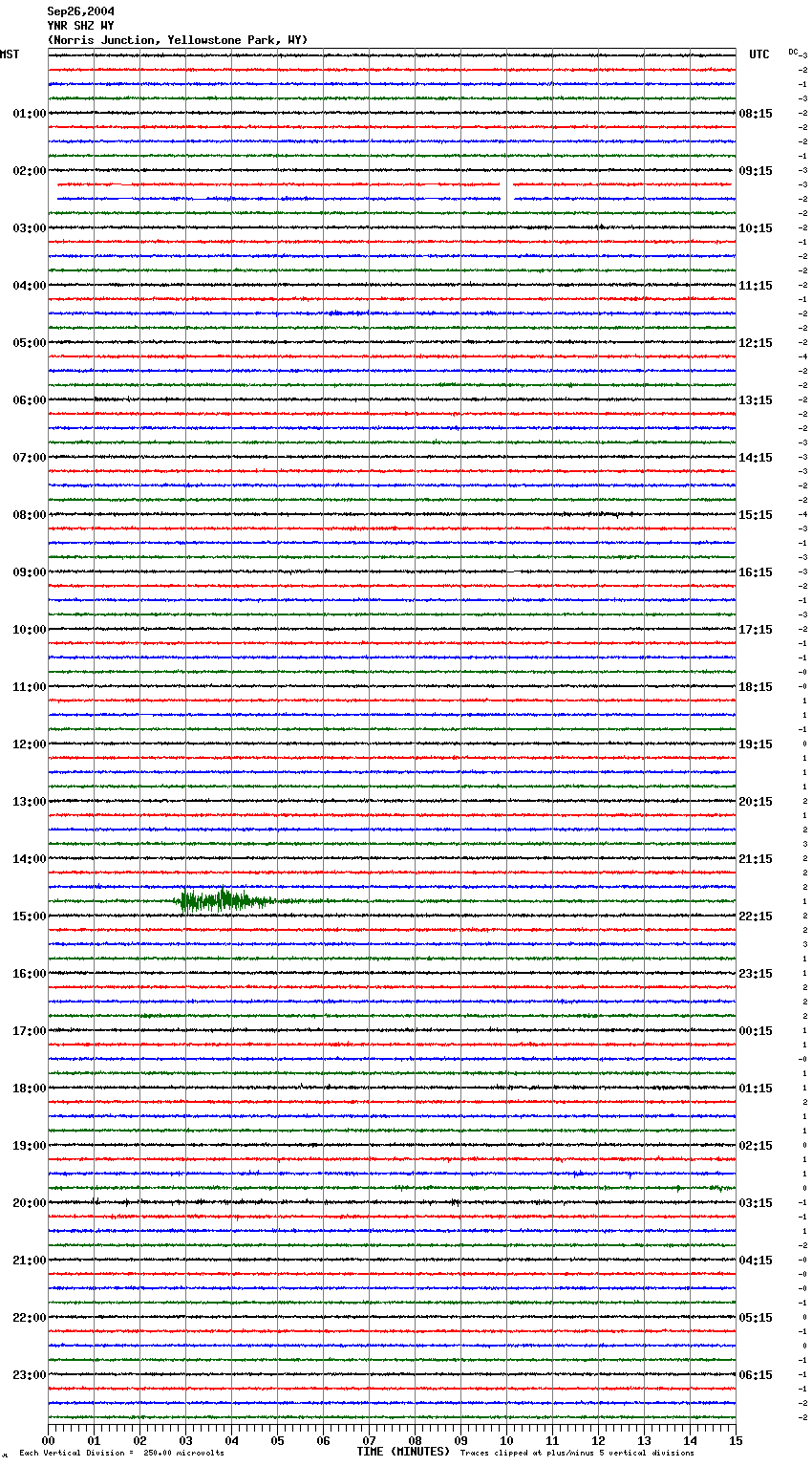Select the 11:00 MST hour label

30,687
